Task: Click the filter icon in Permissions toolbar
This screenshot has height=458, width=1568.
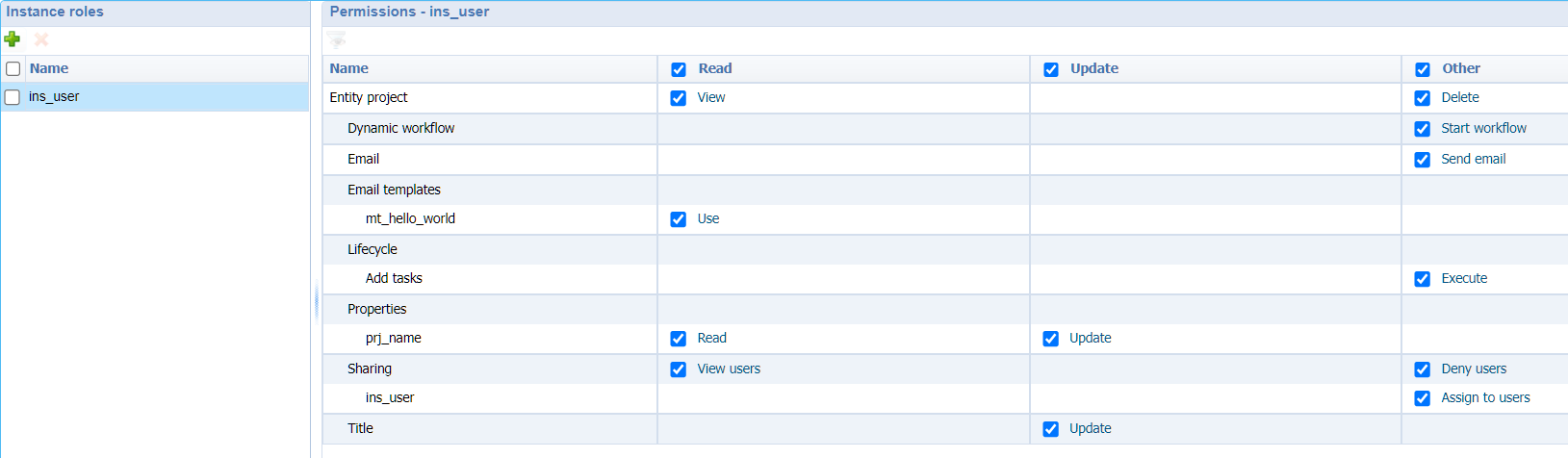Action: point(337,39)
